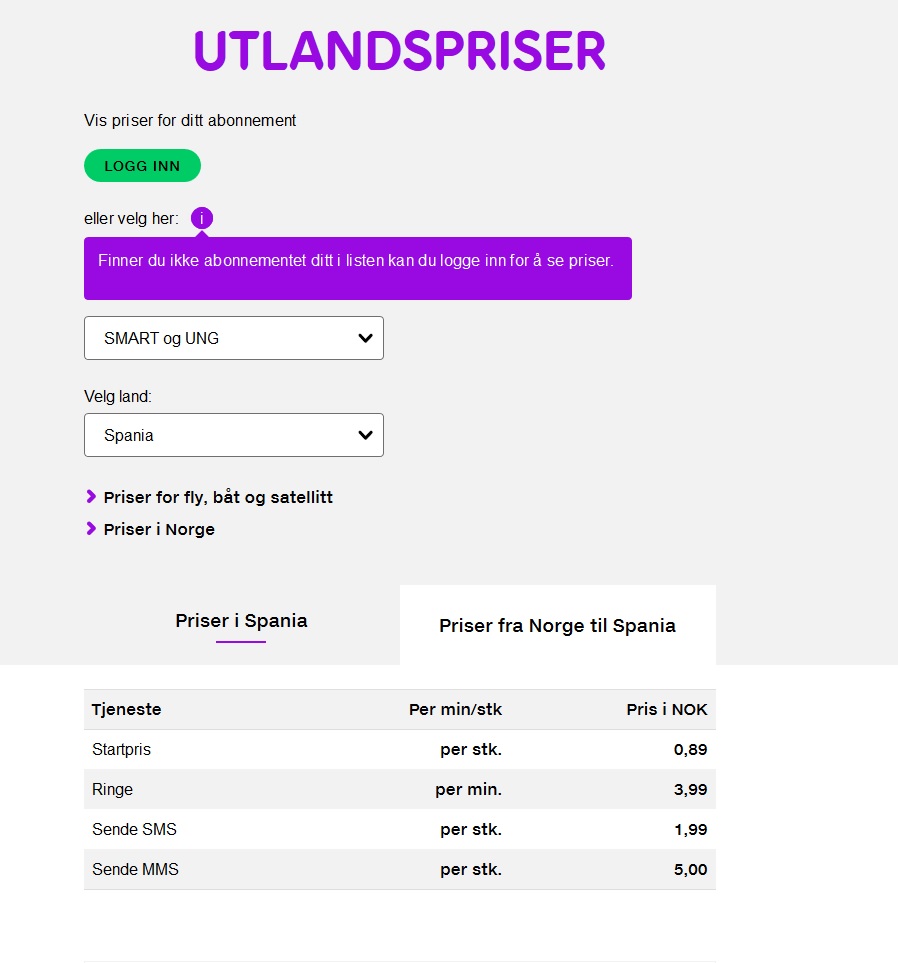Select the Ringe table row

(x=400, y=789)
